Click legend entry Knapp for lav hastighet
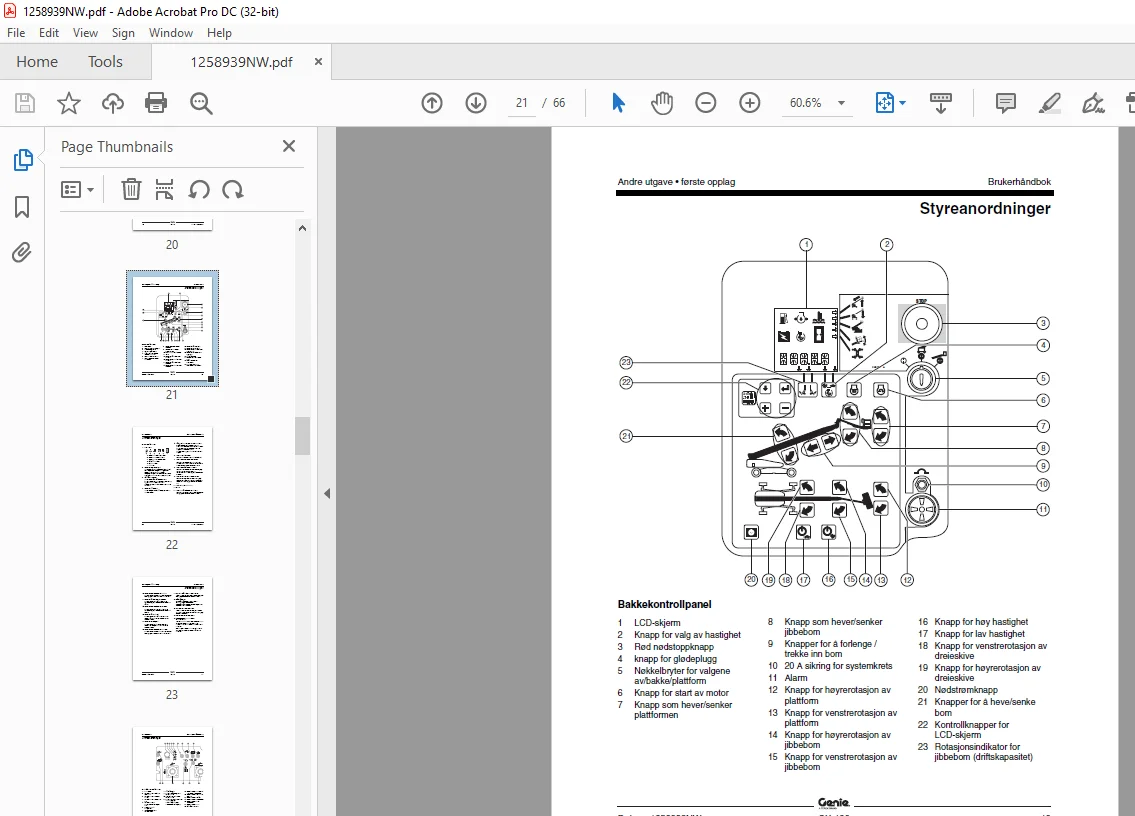Viewport: 1135px width, 816px height. point(979,634)
